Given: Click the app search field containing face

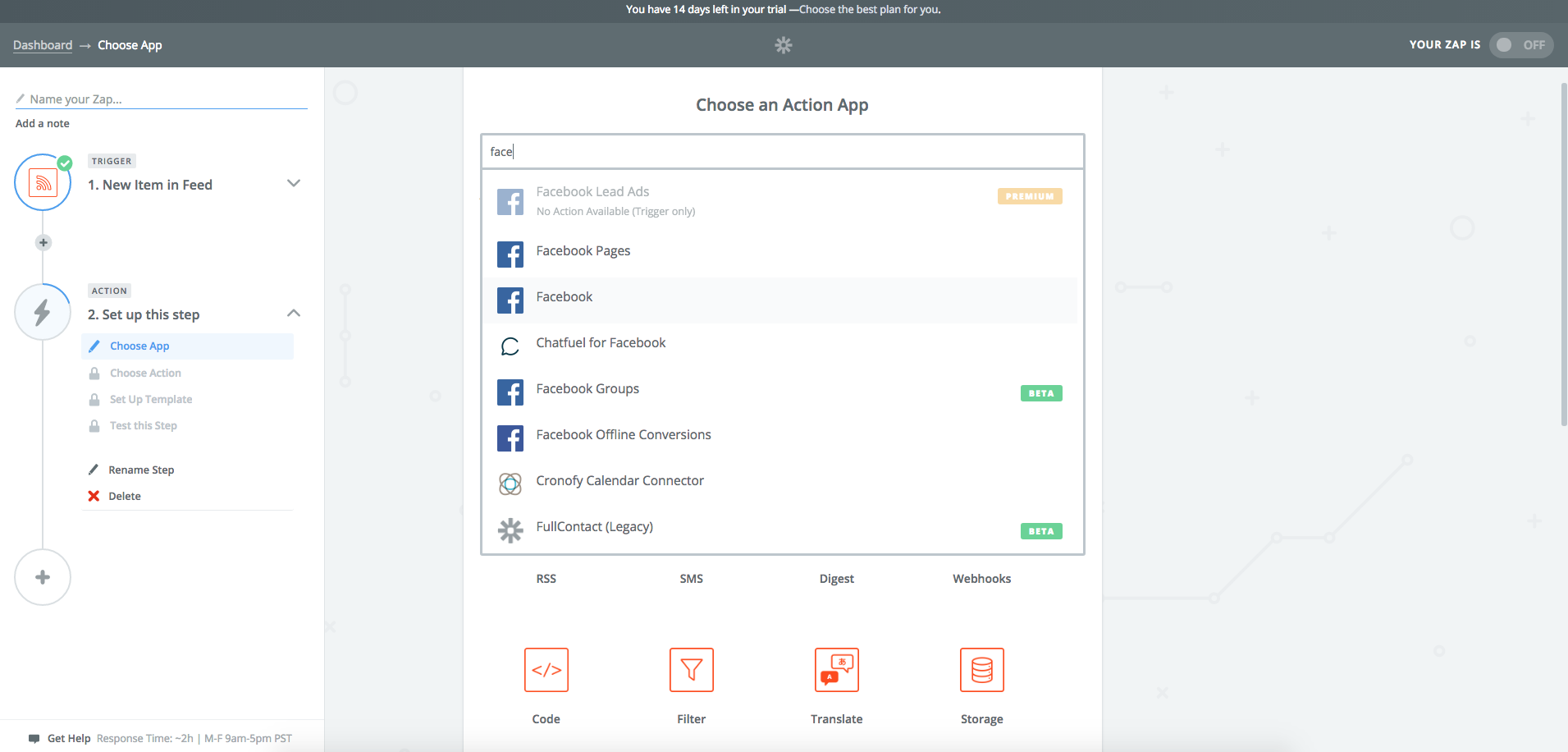Looking at the screenshot, I should 783,152.
